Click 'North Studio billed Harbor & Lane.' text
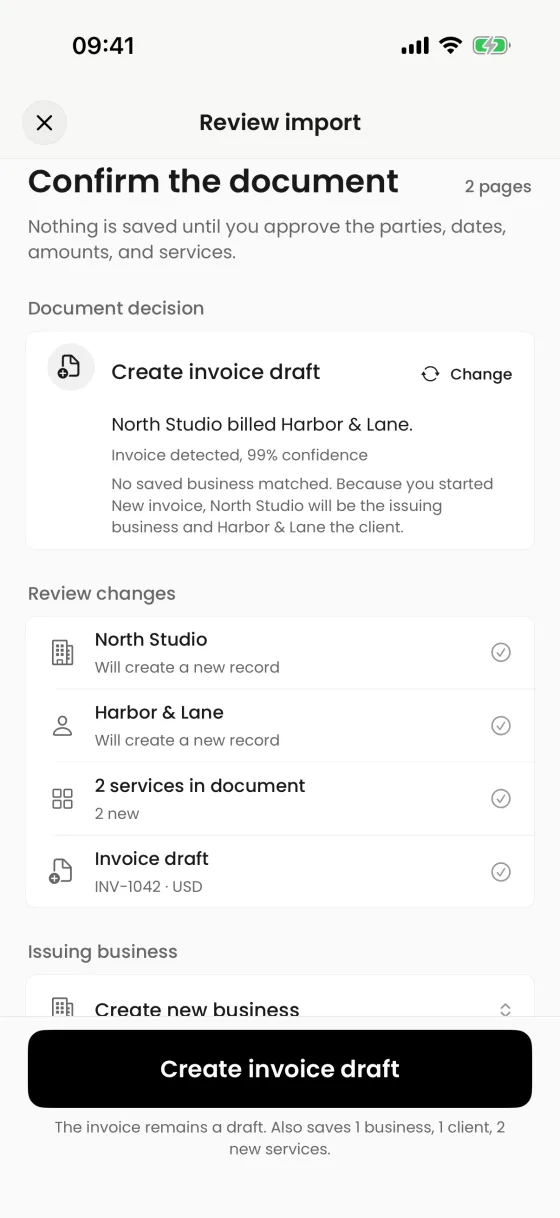Screen dimensions: 560x1218 (262, 424)
